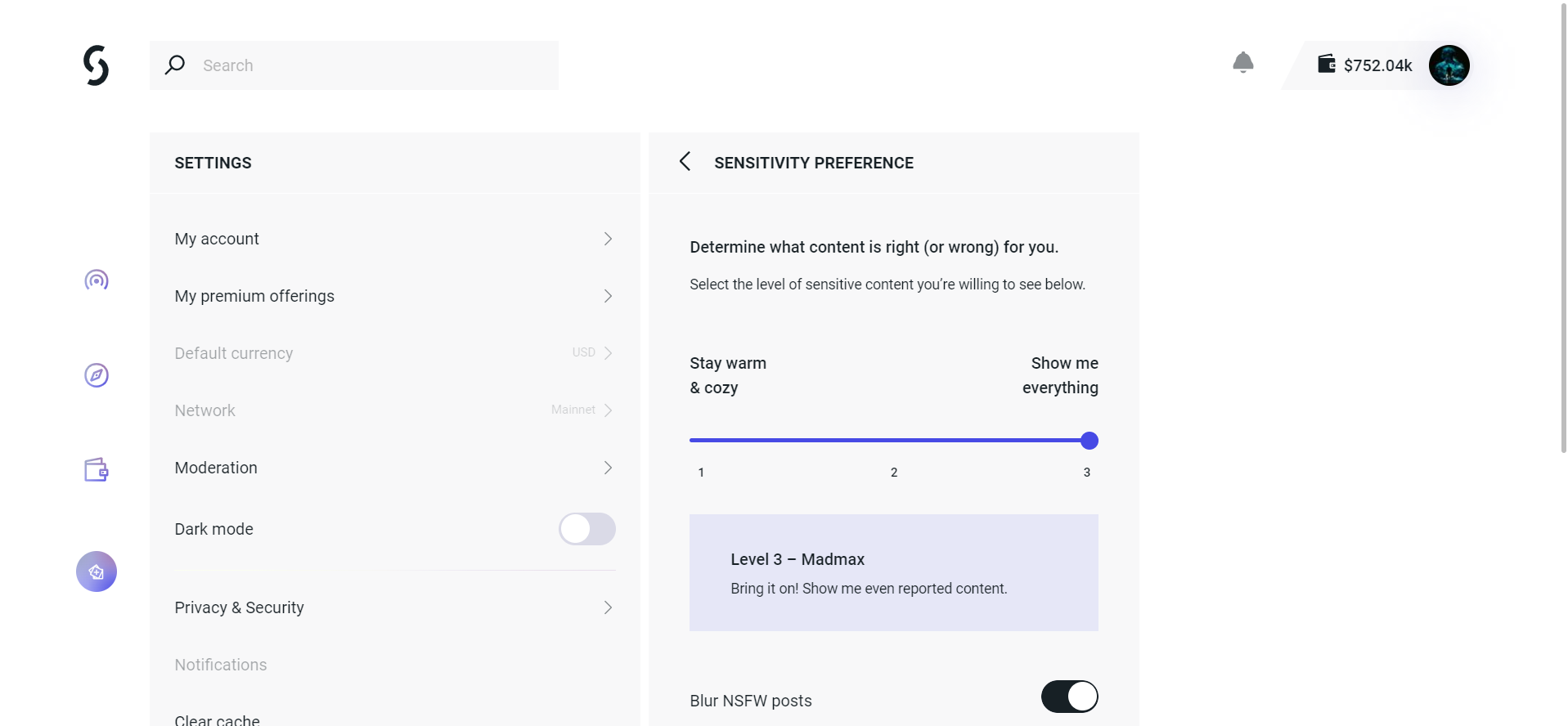Image resolution: width=1568 pixels, height=726 pixels.
Task: Set sensitivity slider to level 2
Action: pyautogui.click(x=894, y=441)
